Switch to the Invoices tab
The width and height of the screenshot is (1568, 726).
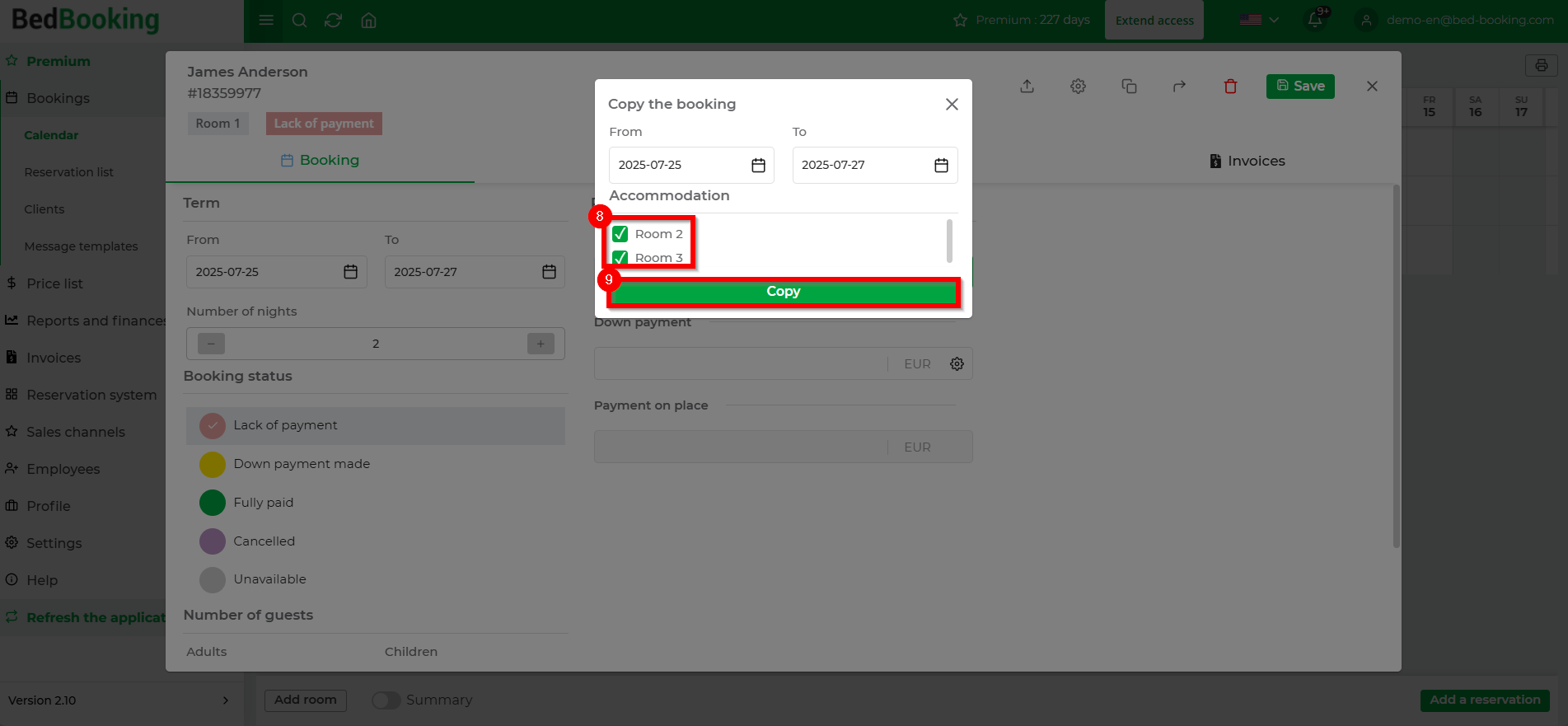click(x=1247, y=161)
